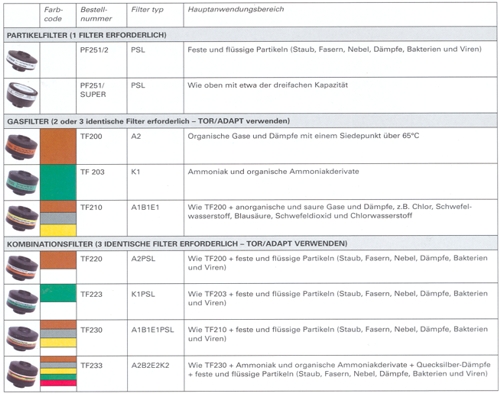Click the Hauptanwendungsbereich column header
Viewport: 500px width, 394px height.
tap(236, 9)
